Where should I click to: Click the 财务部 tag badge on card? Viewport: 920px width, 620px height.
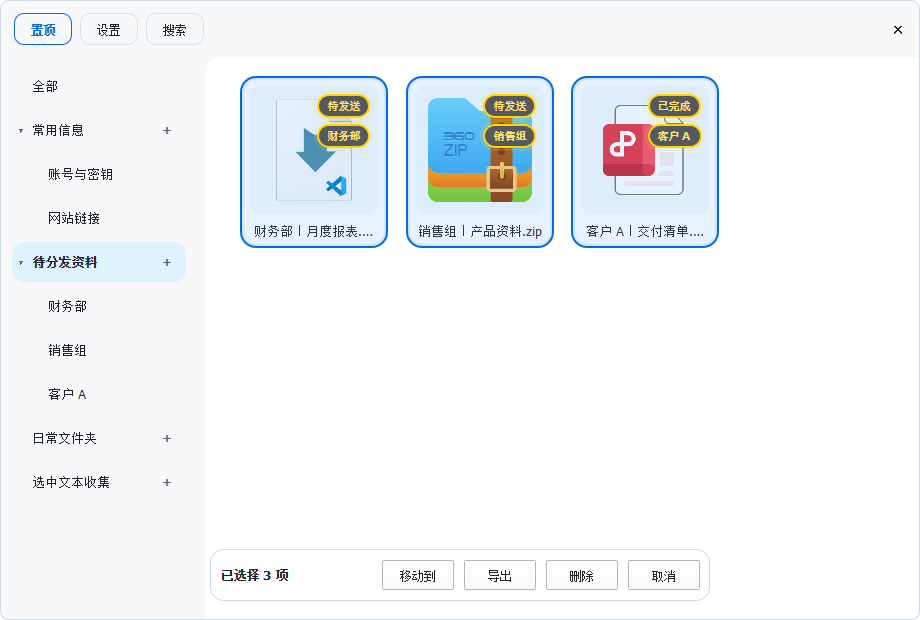pyautogui.click(x=344, y=136)
